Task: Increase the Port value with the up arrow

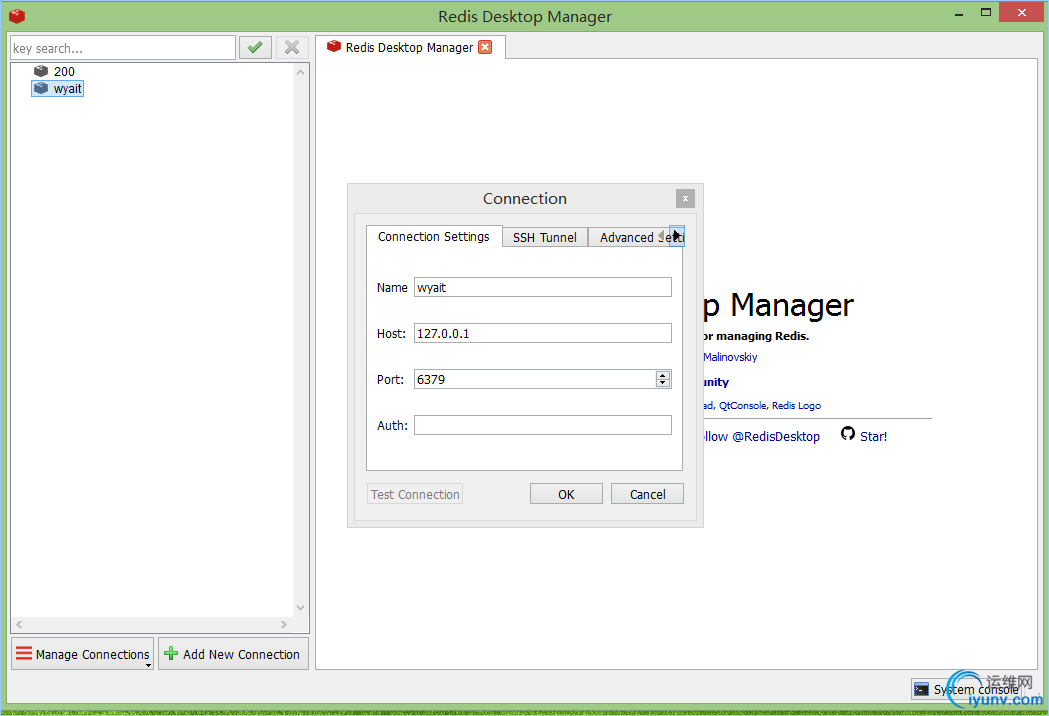Action: [663, 375]
